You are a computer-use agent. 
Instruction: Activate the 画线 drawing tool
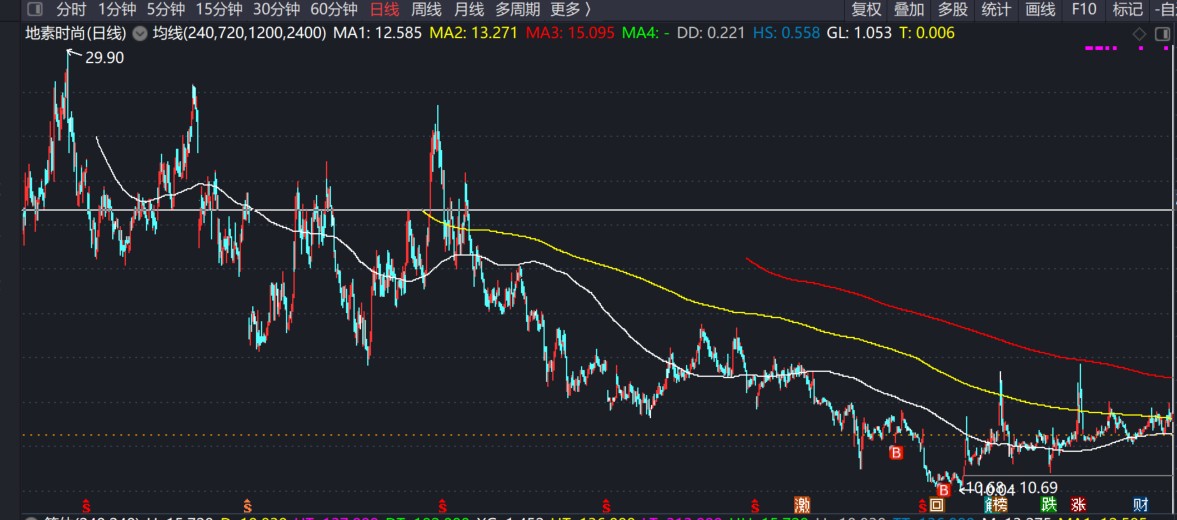(1040, 10)
